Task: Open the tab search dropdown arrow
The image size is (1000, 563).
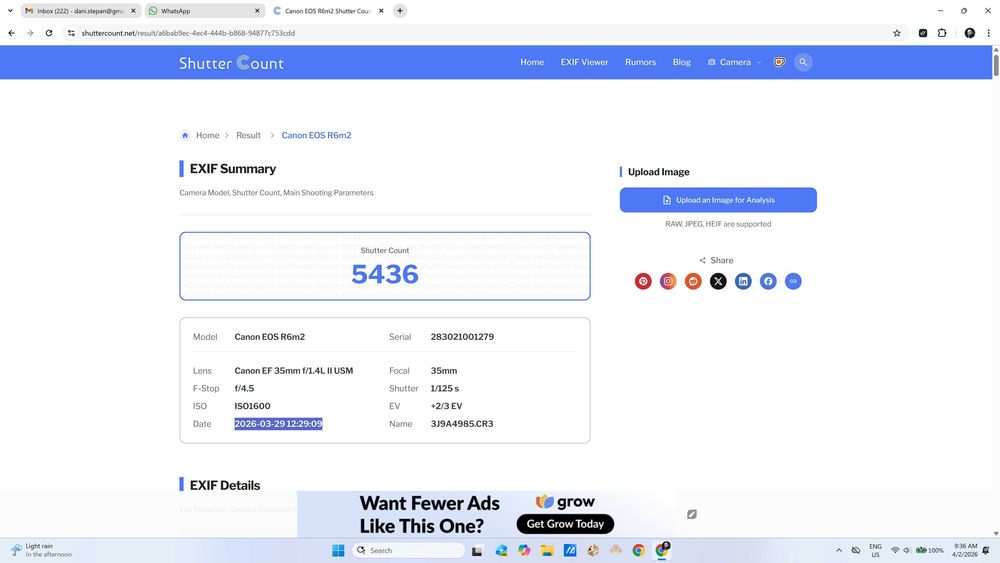Action: [10, 11]
